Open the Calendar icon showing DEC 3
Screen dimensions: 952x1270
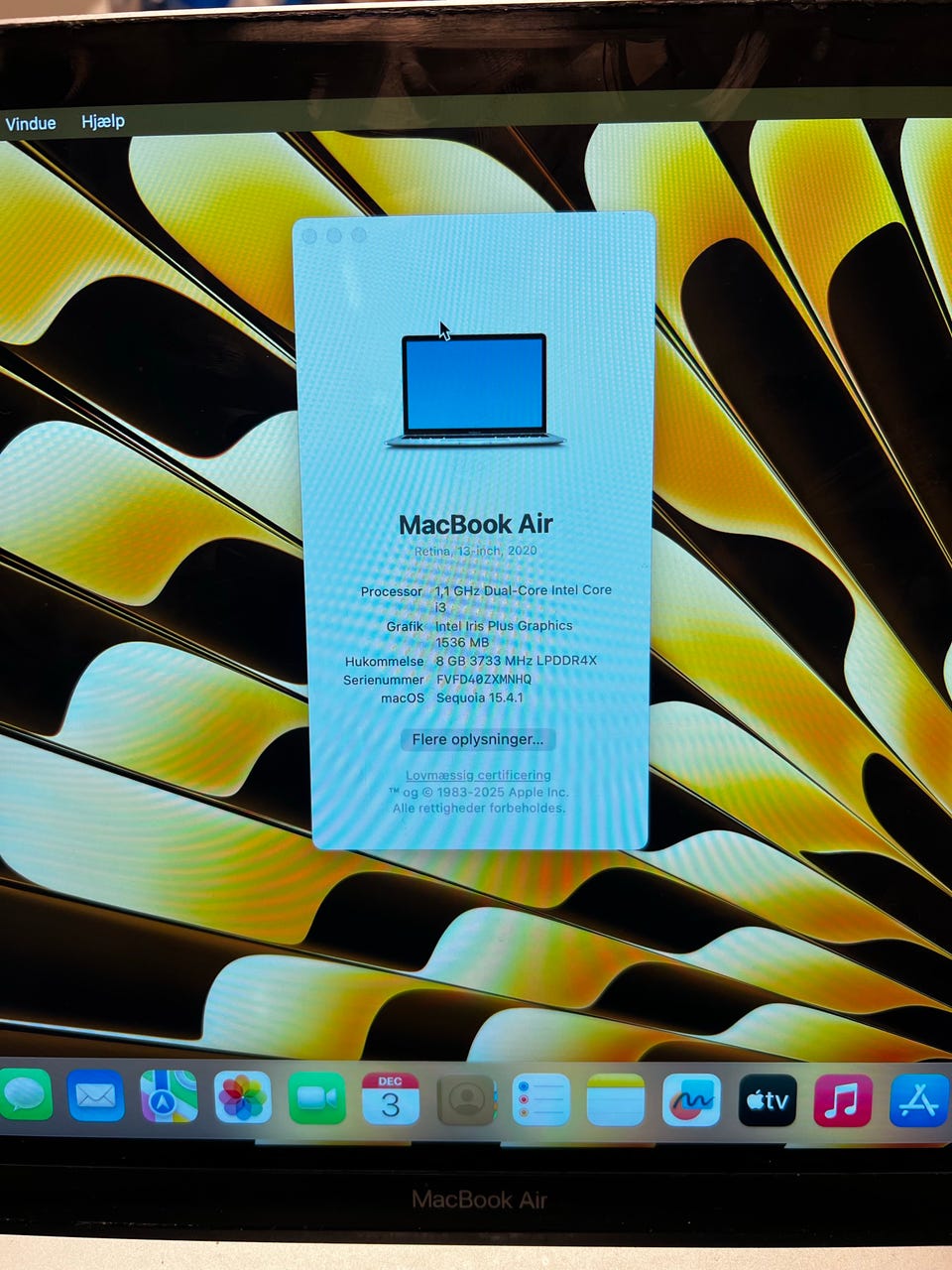tap(391, 1099)
